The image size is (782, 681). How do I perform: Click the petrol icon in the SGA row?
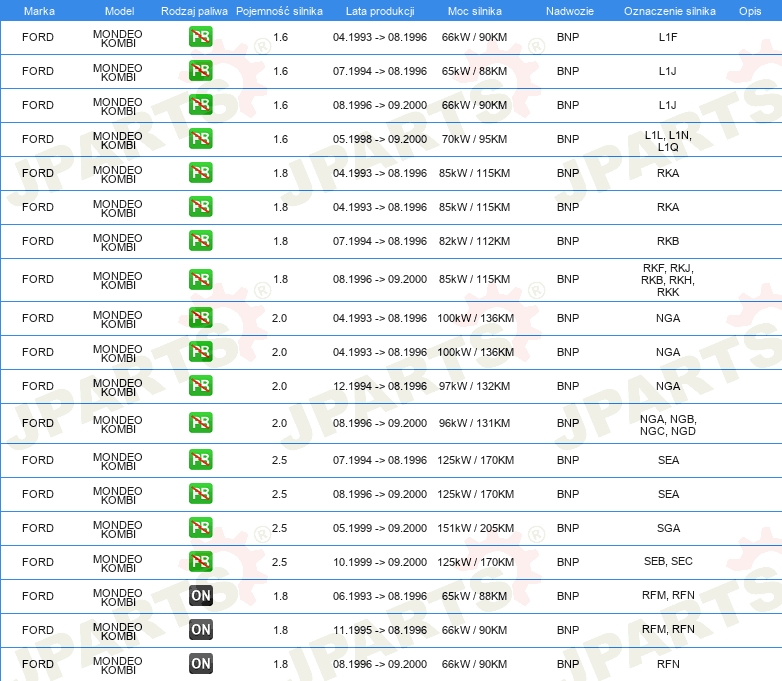[200, 527]
